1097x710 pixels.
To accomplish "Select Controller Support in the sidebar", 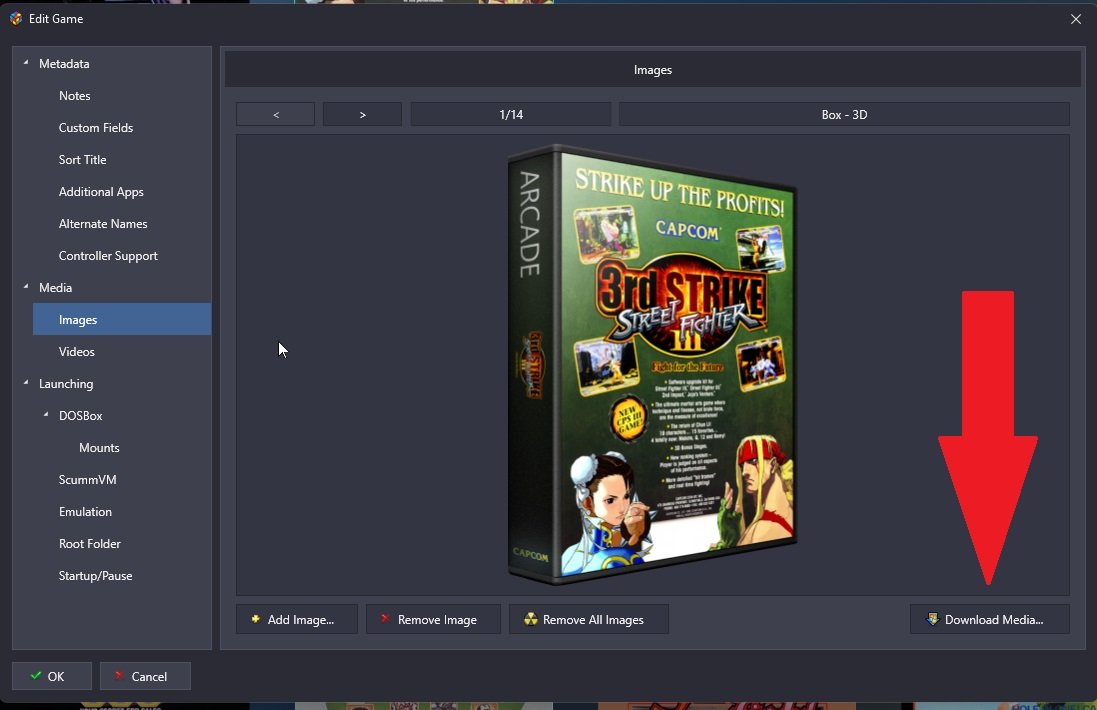I will 108,256.
